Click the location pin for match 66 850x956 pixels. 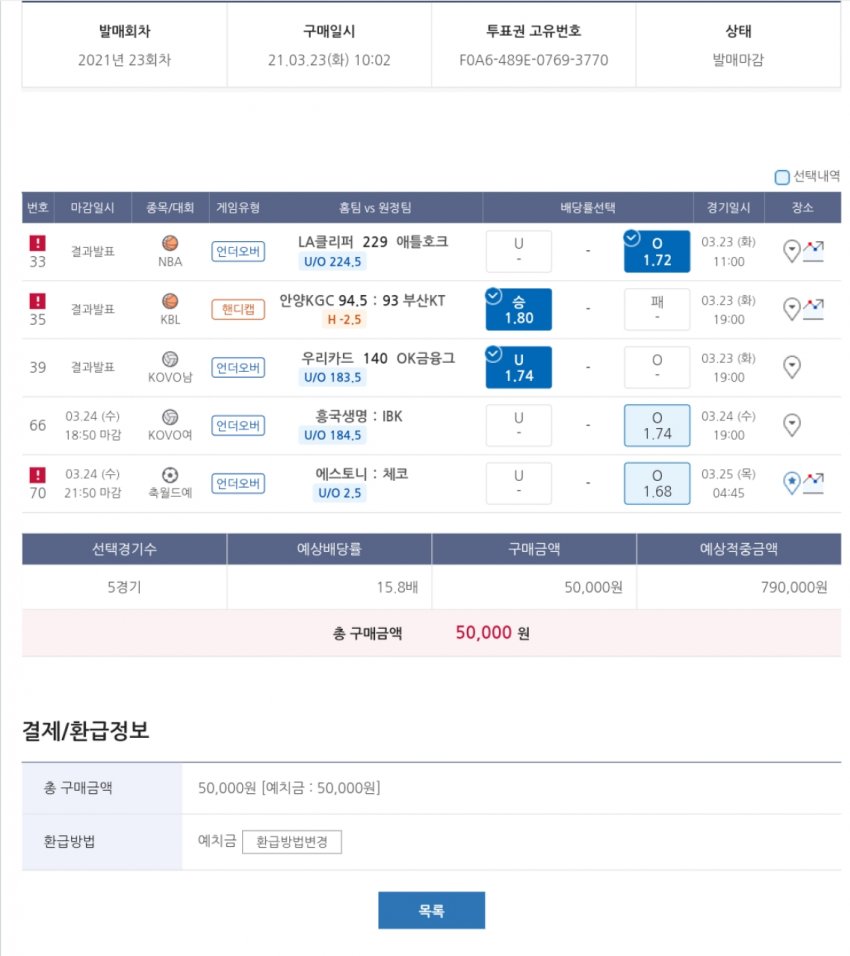(x=791, y=425)
